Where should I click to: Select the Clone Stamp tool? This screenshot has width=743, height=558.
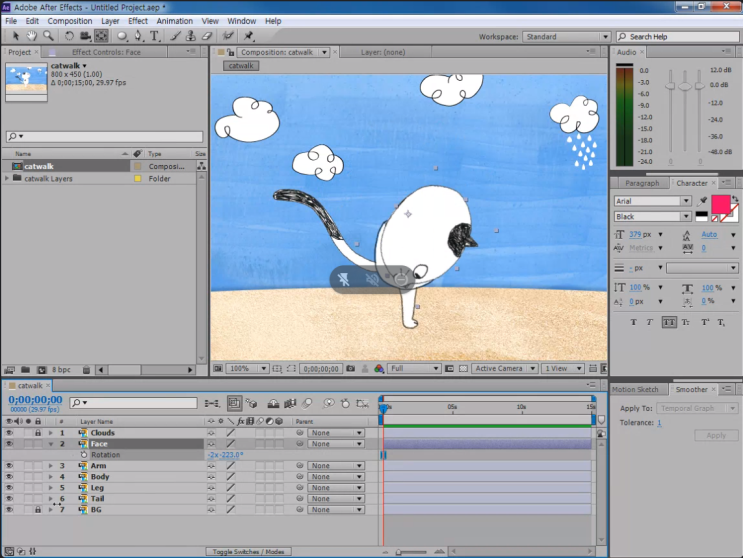click(x=191, y=36)
